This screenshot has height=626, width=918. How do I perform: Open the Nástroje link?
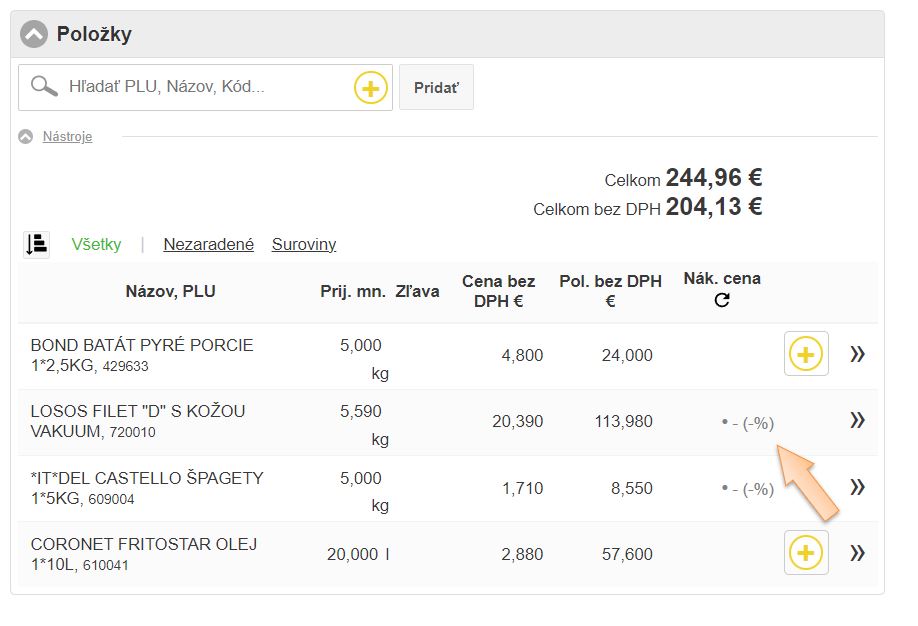point(67,137)
